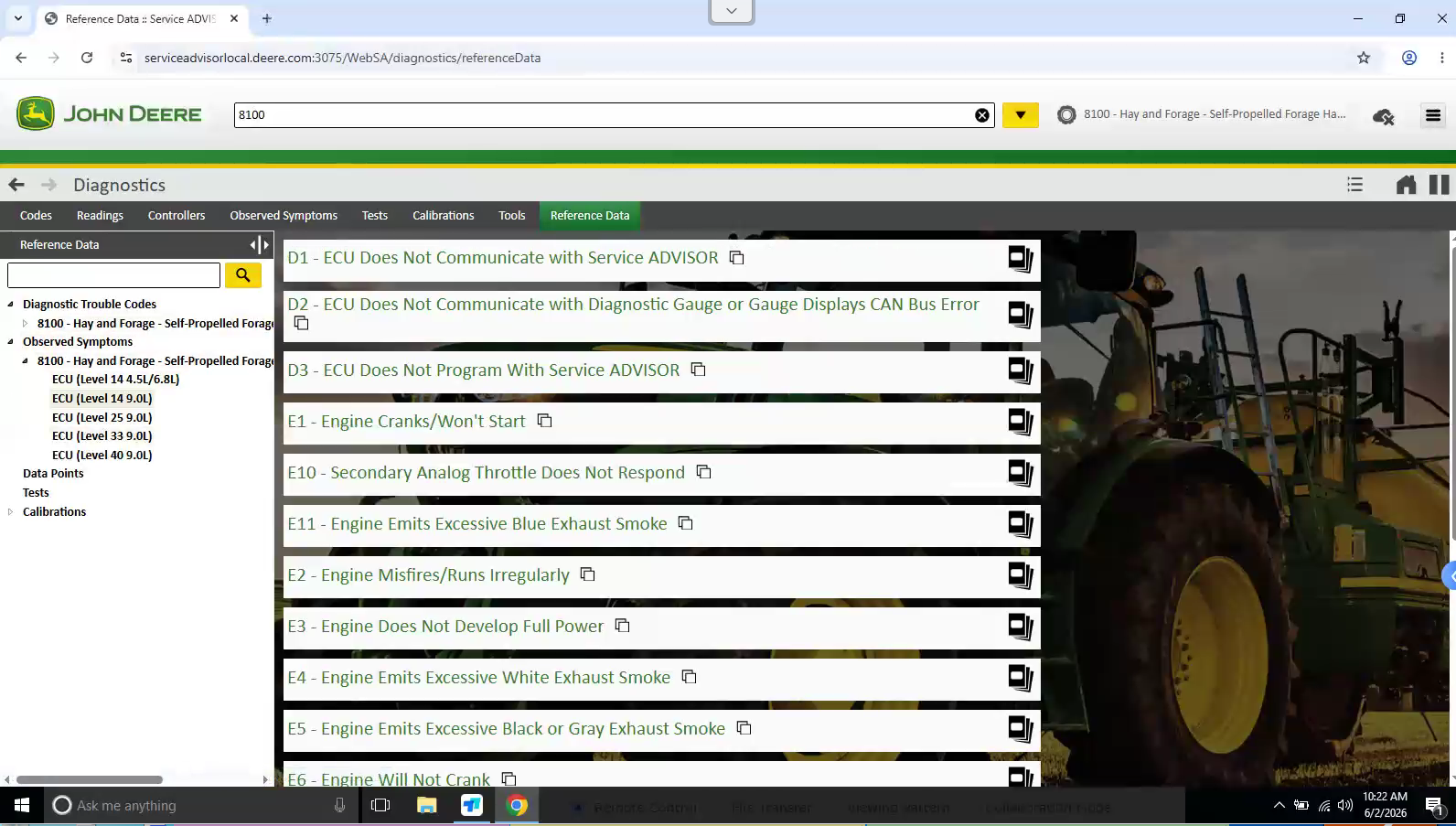Screen dimensions: 1456x826
Task: Open the Observed Symptoms tab
Action: click(284, 216)
